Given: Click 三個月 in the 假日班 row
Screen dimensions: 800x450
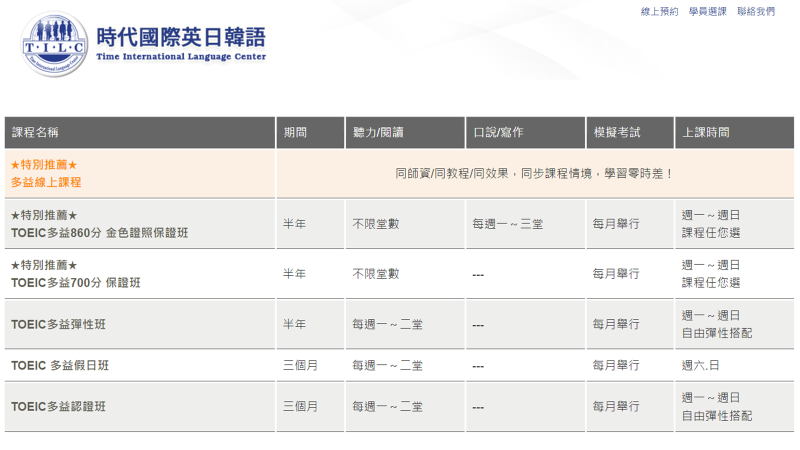Looking at the screenshot, I should [x=301, y=366].
